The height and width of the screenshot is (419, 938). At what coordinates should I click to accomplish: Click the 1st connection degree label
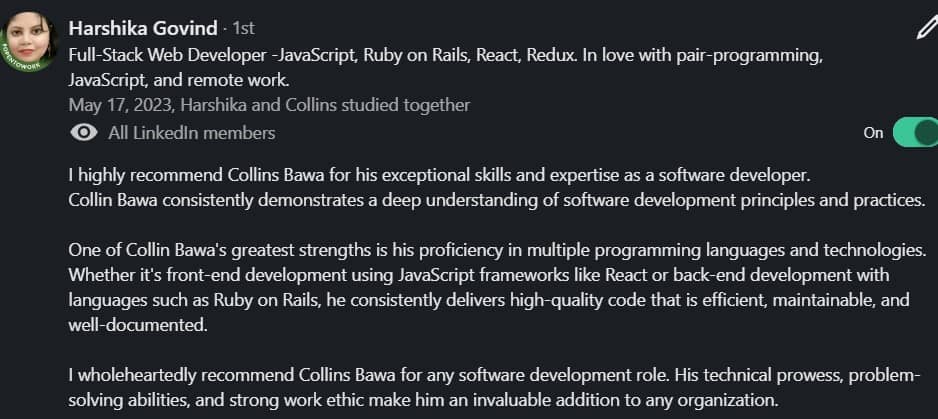pyautogui.click(x=243, y=28)
